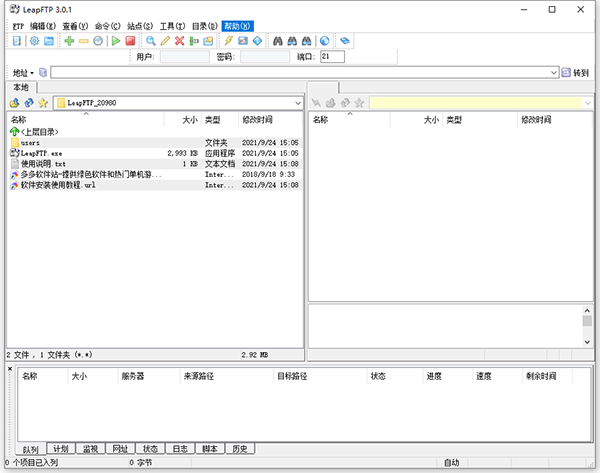The image size is (600, 473).
Task: Click the first binoculars find icon
Action: coord(278,41)
